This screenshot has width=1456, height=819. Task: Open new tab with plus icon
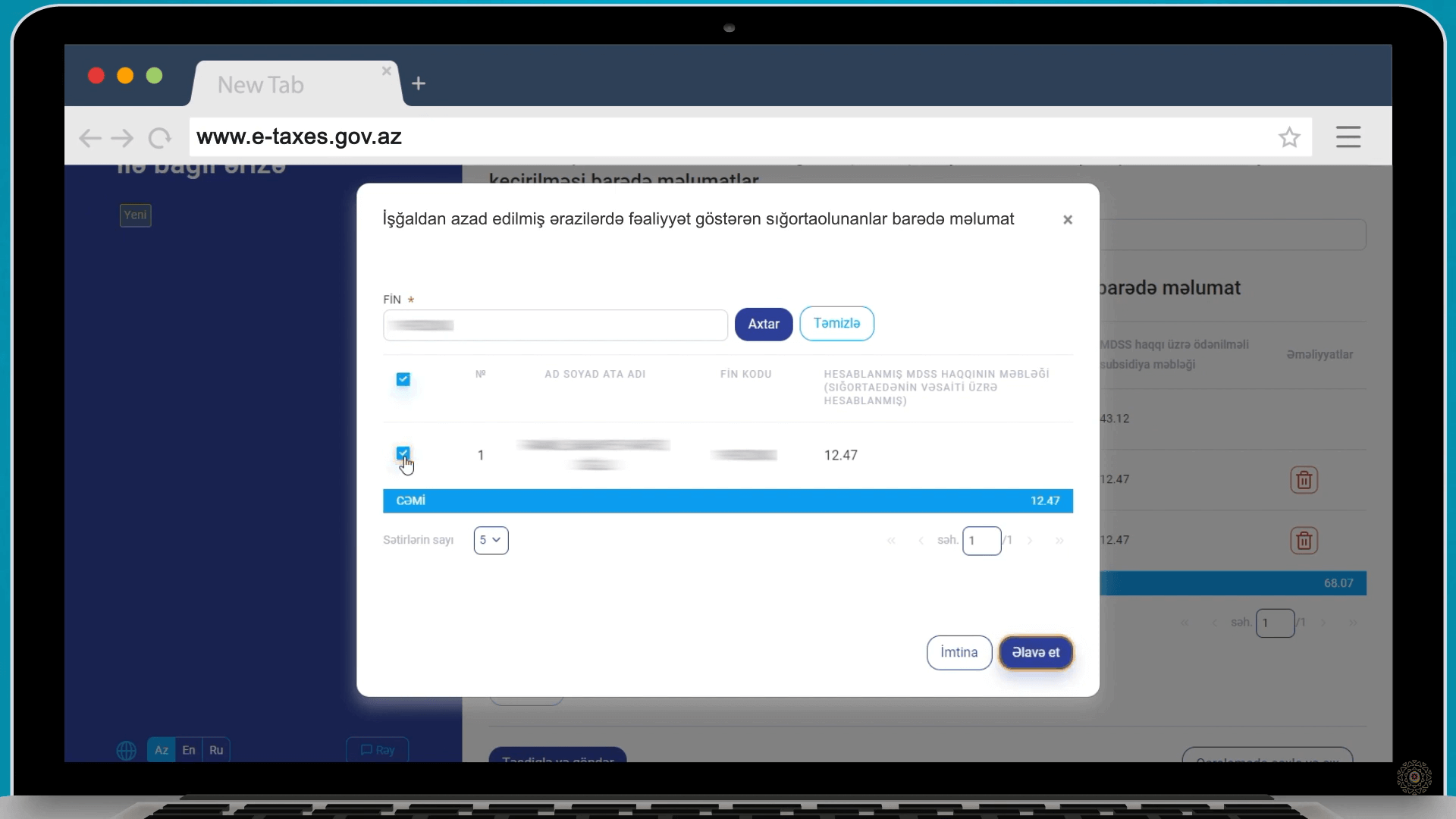coord(419,83)
